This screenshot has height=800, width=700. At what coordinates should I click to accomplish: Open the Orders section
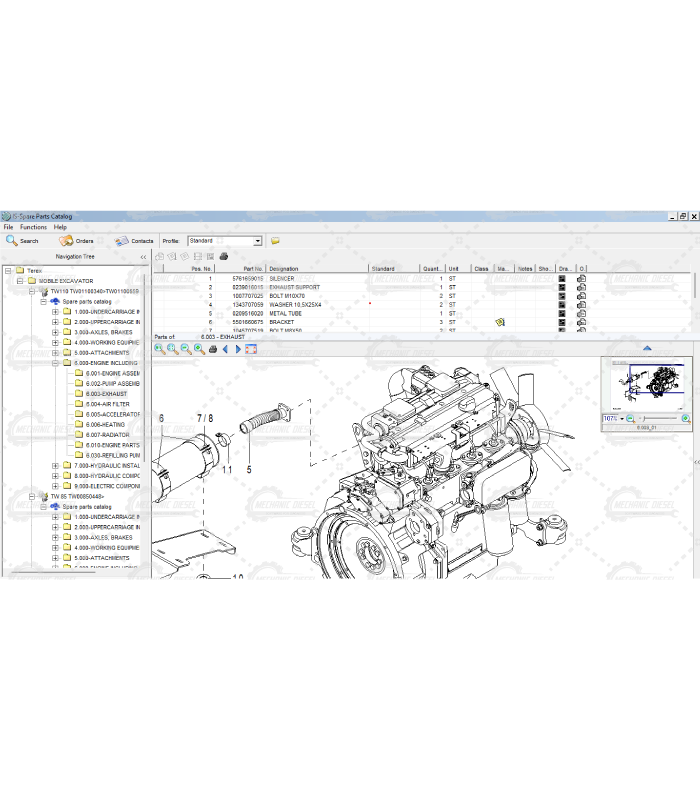(76, 241)
